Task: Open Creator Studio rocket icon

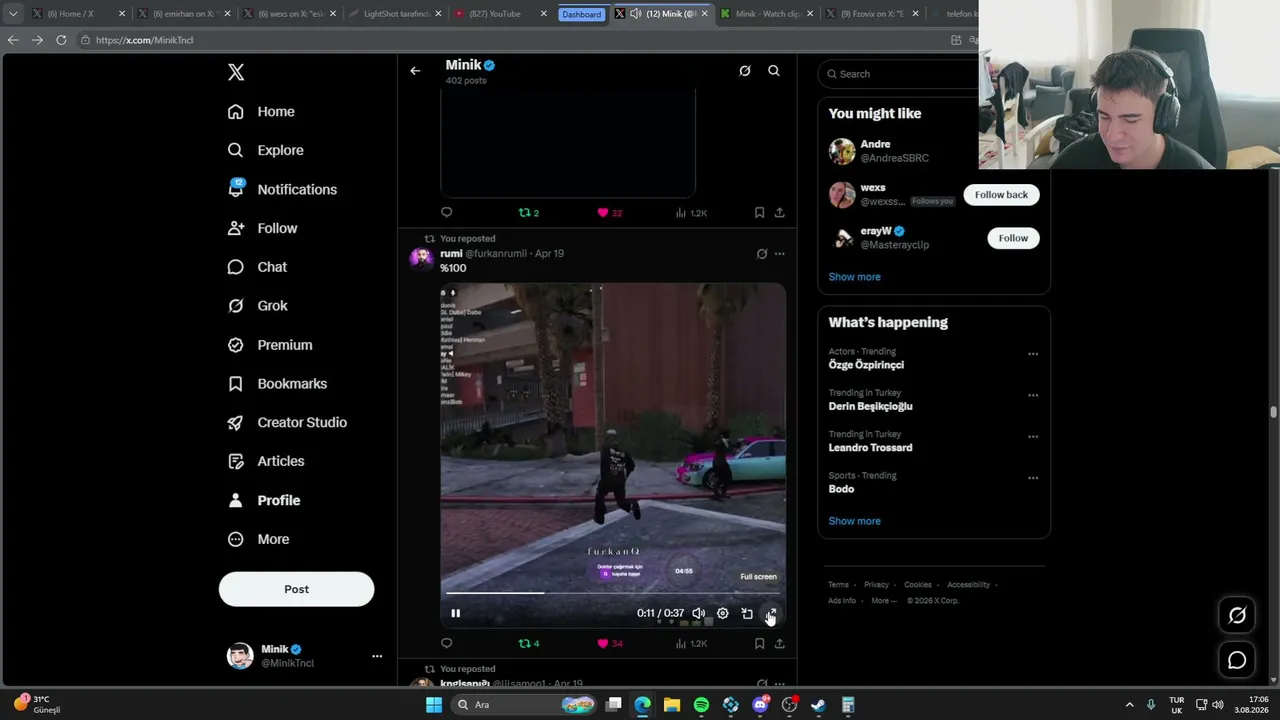Action: tap(236, 423)
